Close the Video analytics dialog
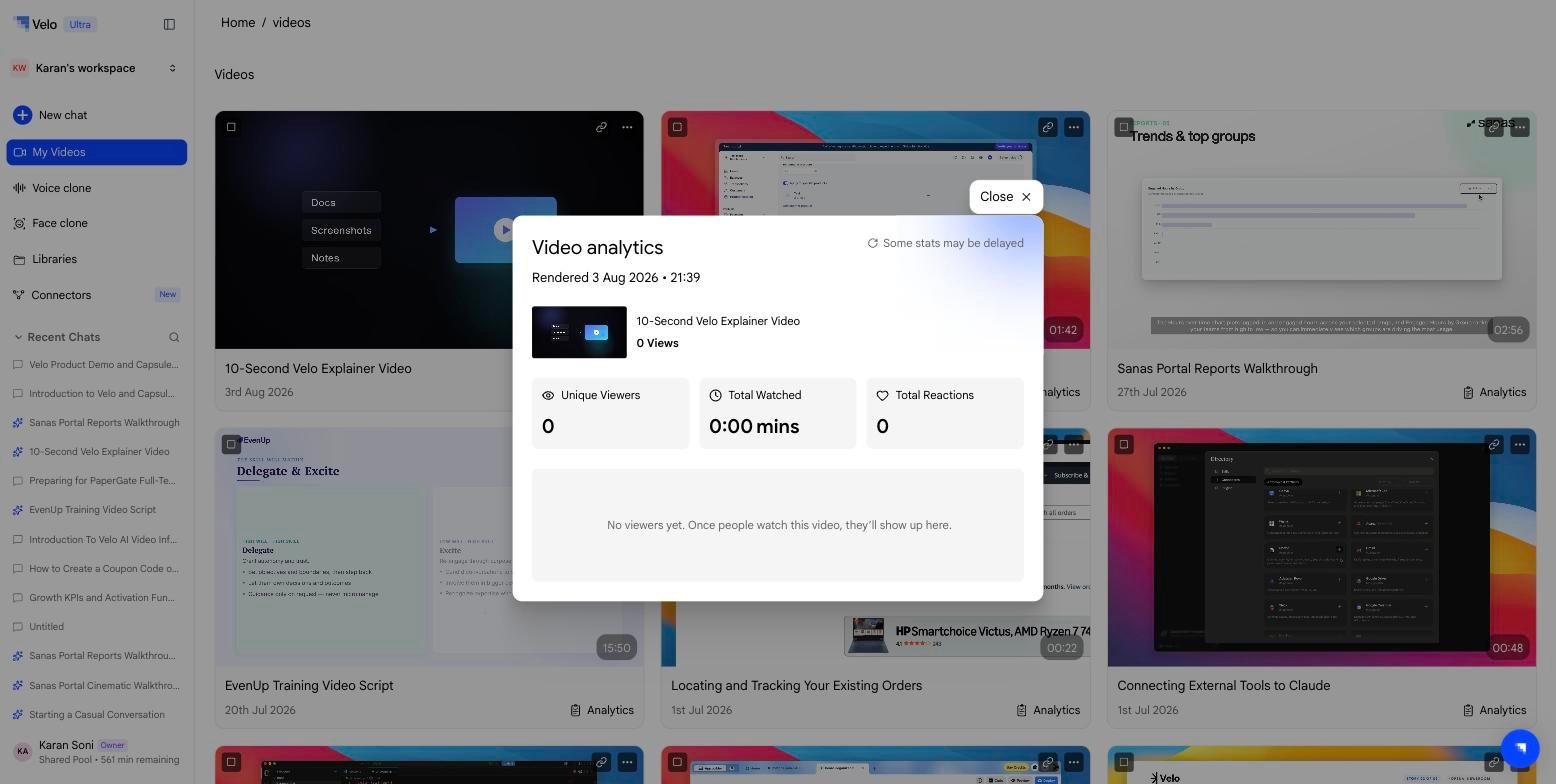The width and height of the screenshot is (1556, 784). click(x=1006, y=197)
